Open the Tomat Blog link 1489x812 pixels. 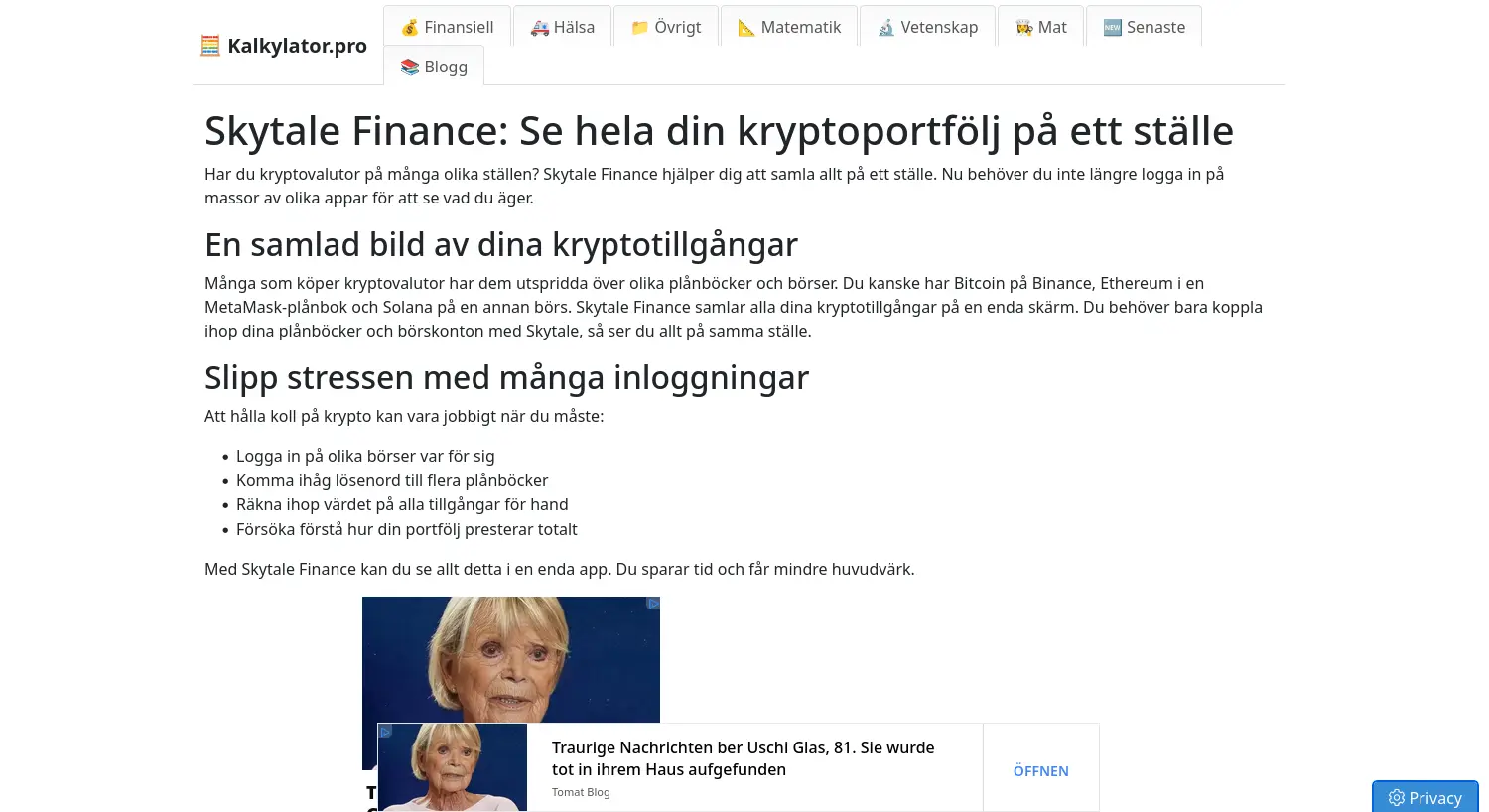(581, 792)
